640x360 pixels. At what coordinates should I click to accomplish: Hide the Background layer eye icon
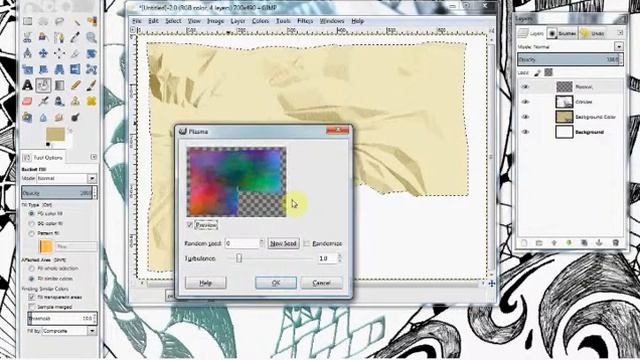click(525, 132)
